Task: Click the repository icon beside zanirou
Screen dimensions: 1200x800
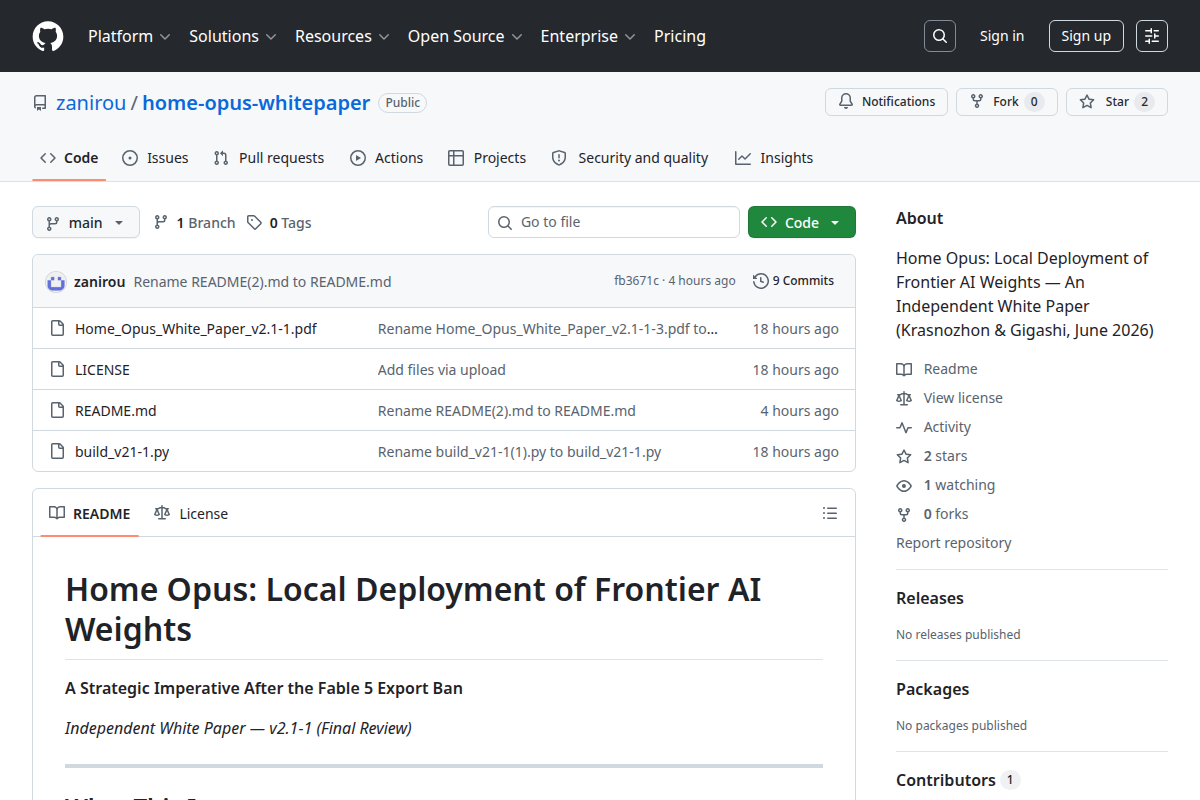Action: (x=40, y=103)
